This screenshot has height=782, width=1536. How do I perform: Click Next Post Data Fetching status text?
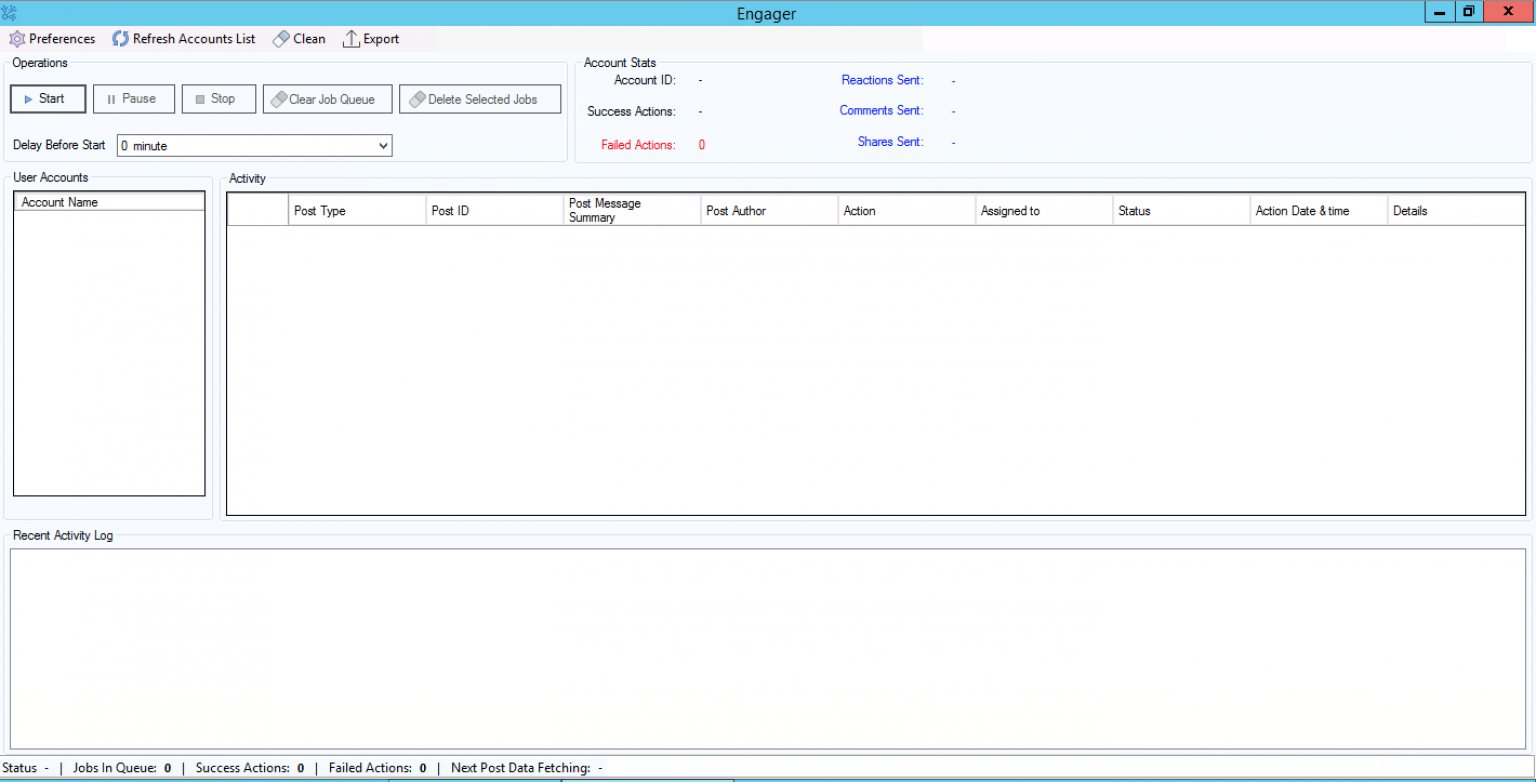(x=527, y=768)
